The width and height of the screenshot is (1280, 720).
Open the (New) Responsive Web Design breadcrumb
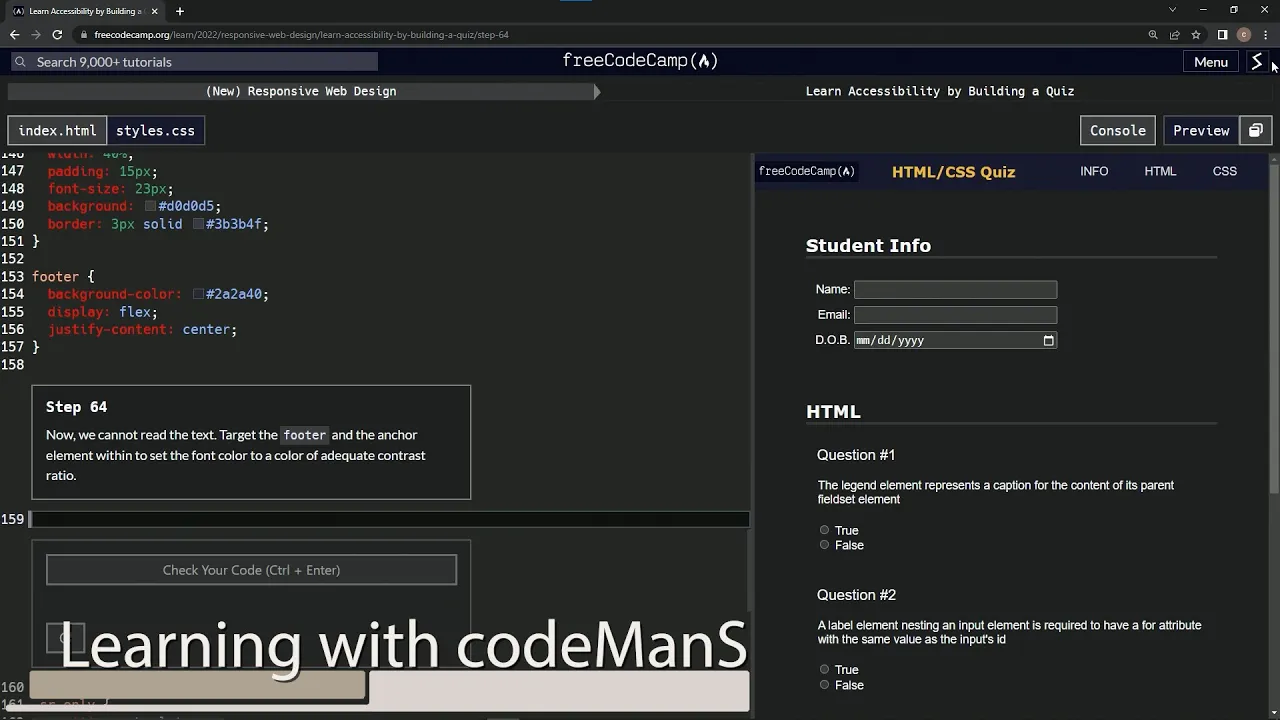[301, 91]
